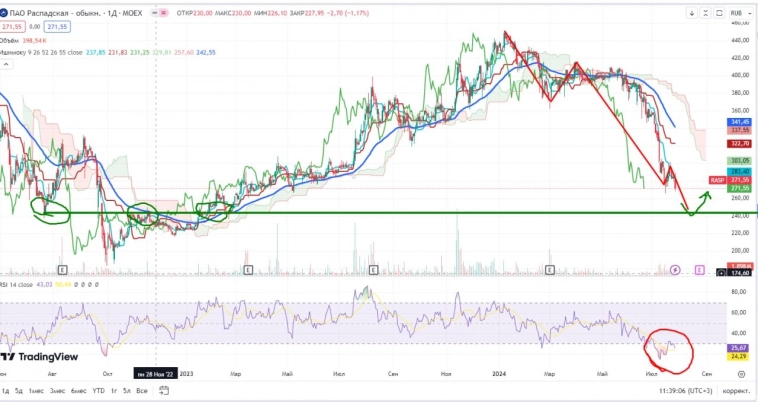Viewport: 758px width, 402px height.
Task: Select the Все time range
Action: 142,390
